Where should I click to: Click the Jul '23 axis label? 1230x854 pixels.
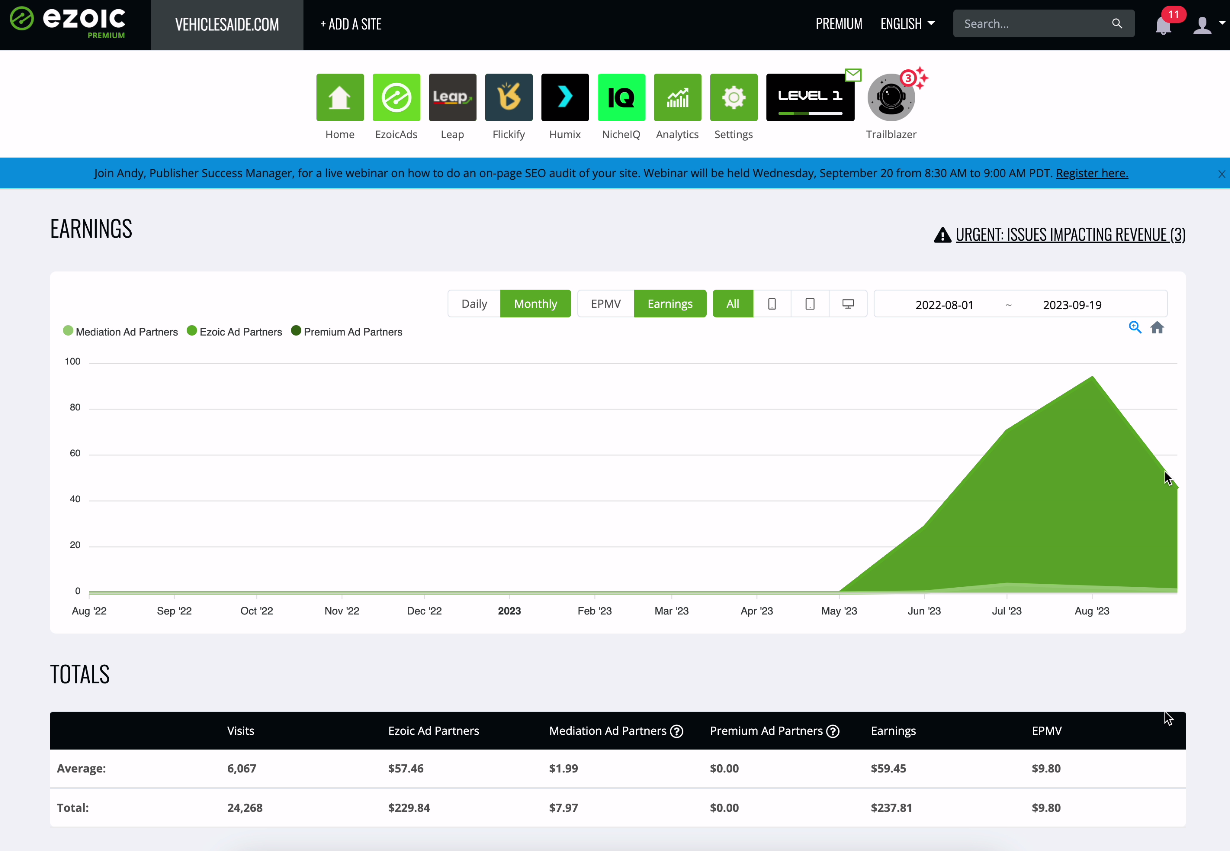(x=1007, y=611)
